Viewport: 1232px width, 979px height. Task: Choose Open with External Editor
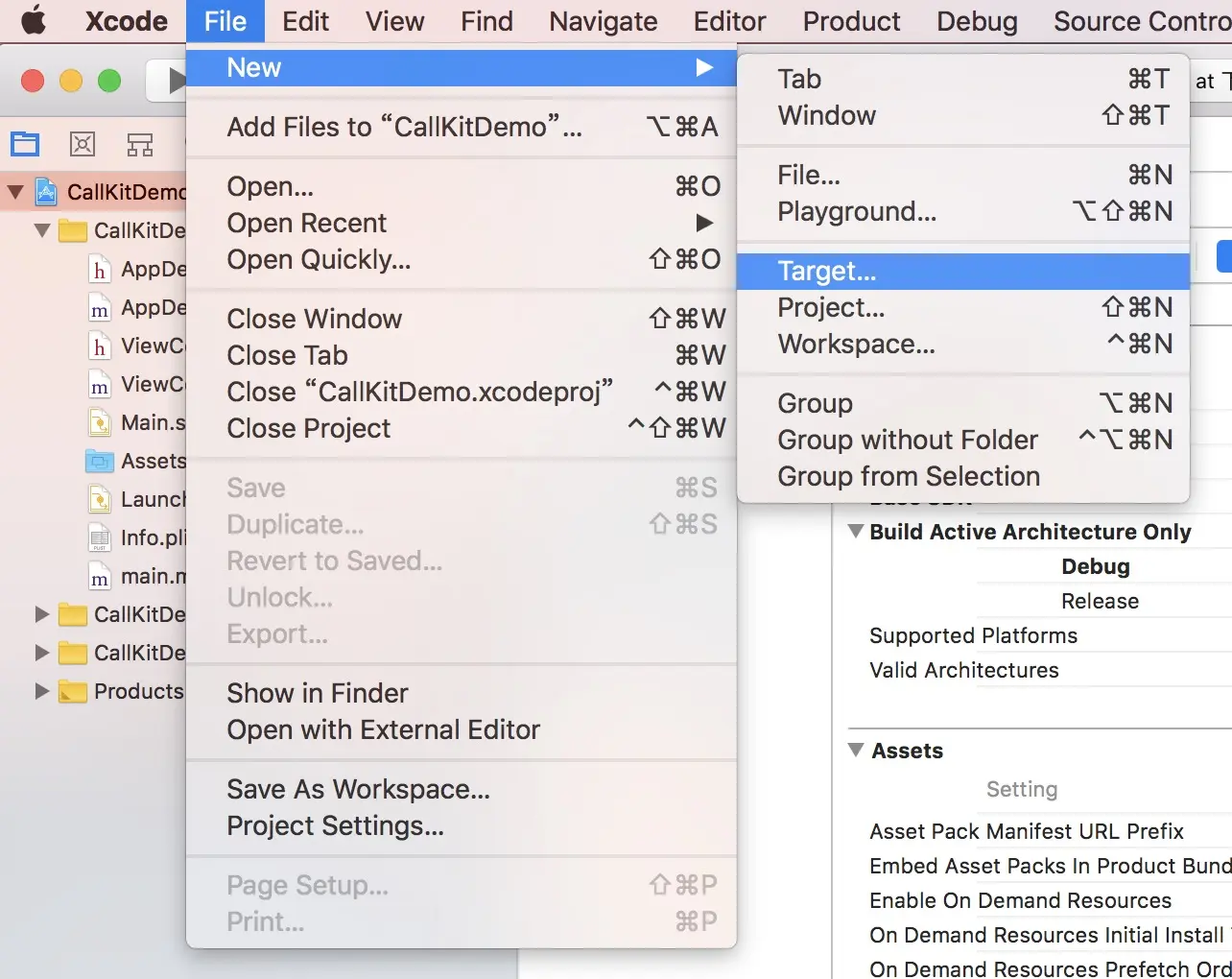(x=461, y=729)
